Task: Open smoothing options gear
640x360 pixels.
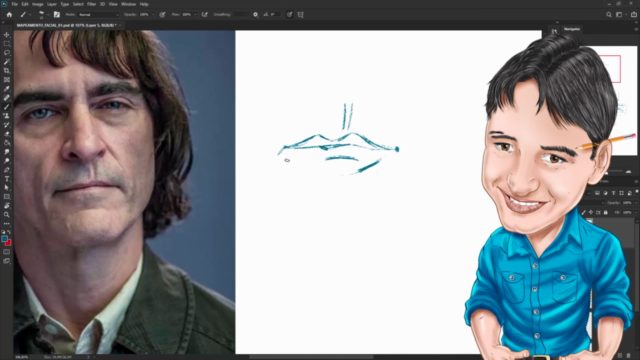Action: coord(256,15)
